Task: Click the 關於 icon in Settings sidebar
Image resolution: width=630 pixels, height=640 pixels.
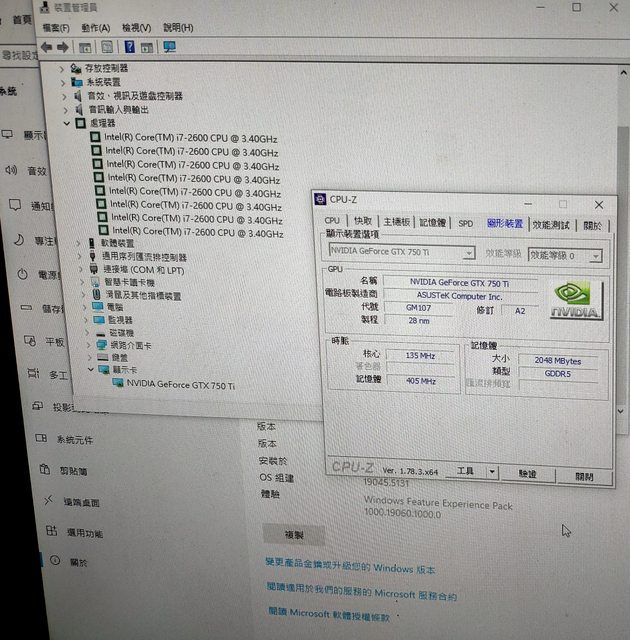Action: coord(47,562)
